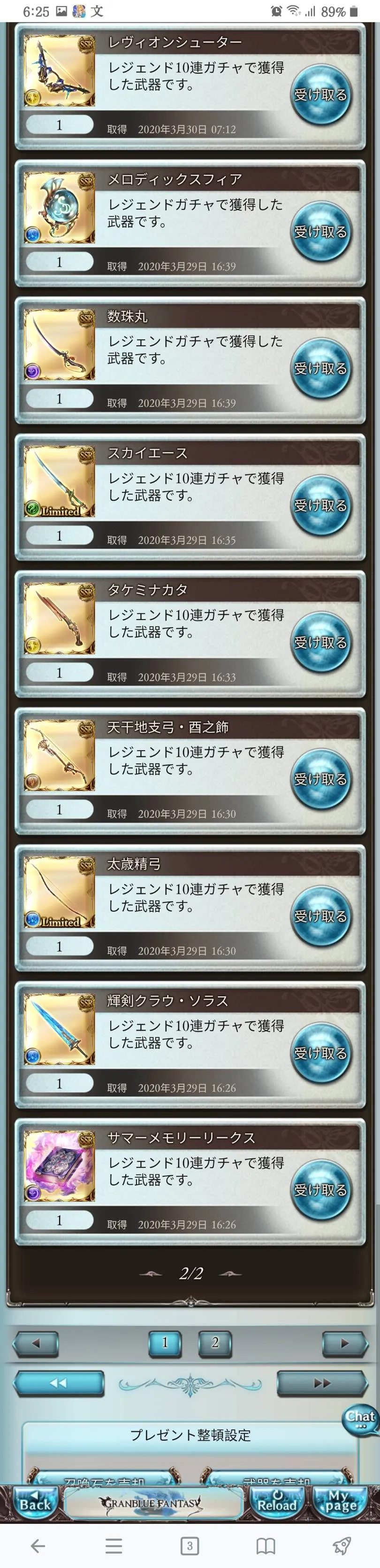Open browser tabs counter showing 3
Image resolution: width=380 pixels, height=1568 pixels.
(190, 1545)
